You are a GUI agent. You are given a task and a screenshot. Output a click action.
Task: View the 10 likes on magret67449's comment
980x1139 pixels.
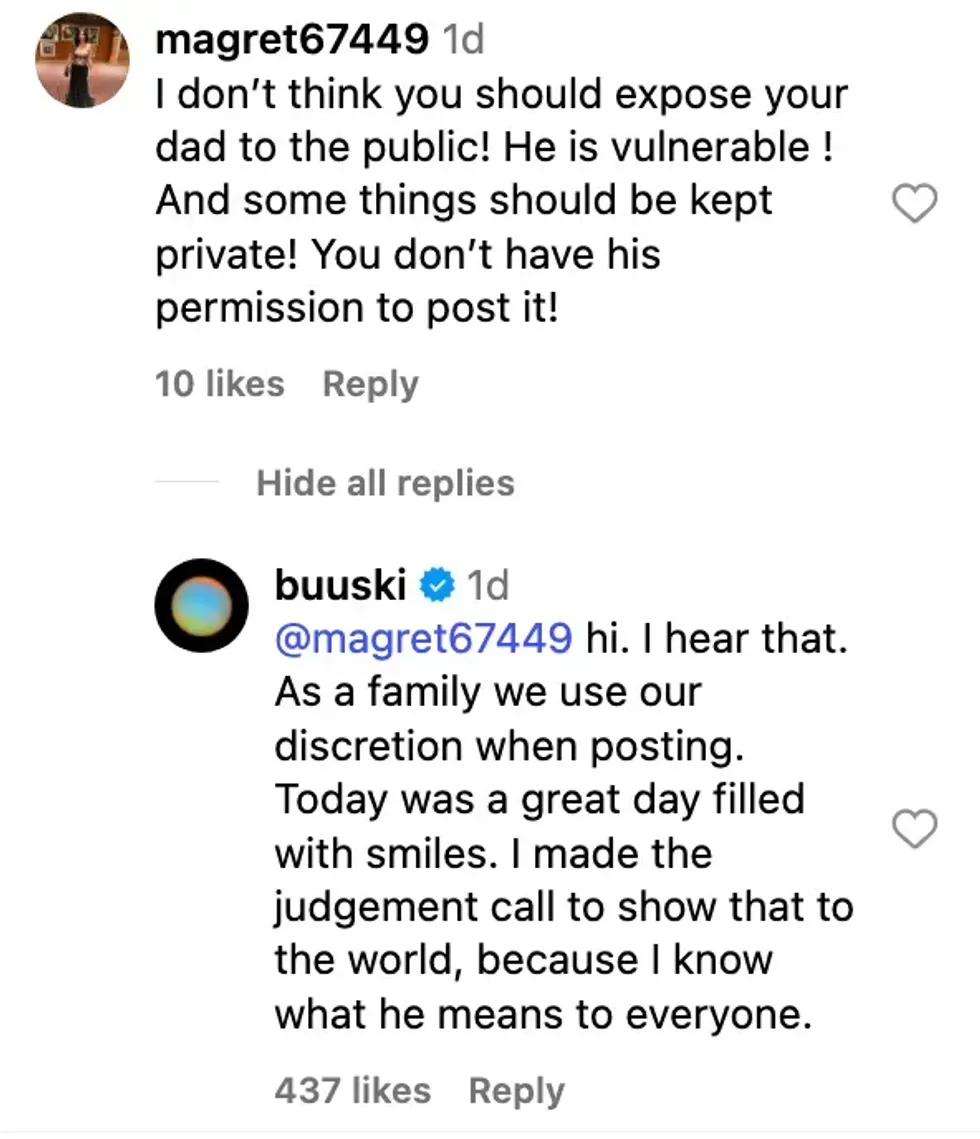(x=221, y=383)
